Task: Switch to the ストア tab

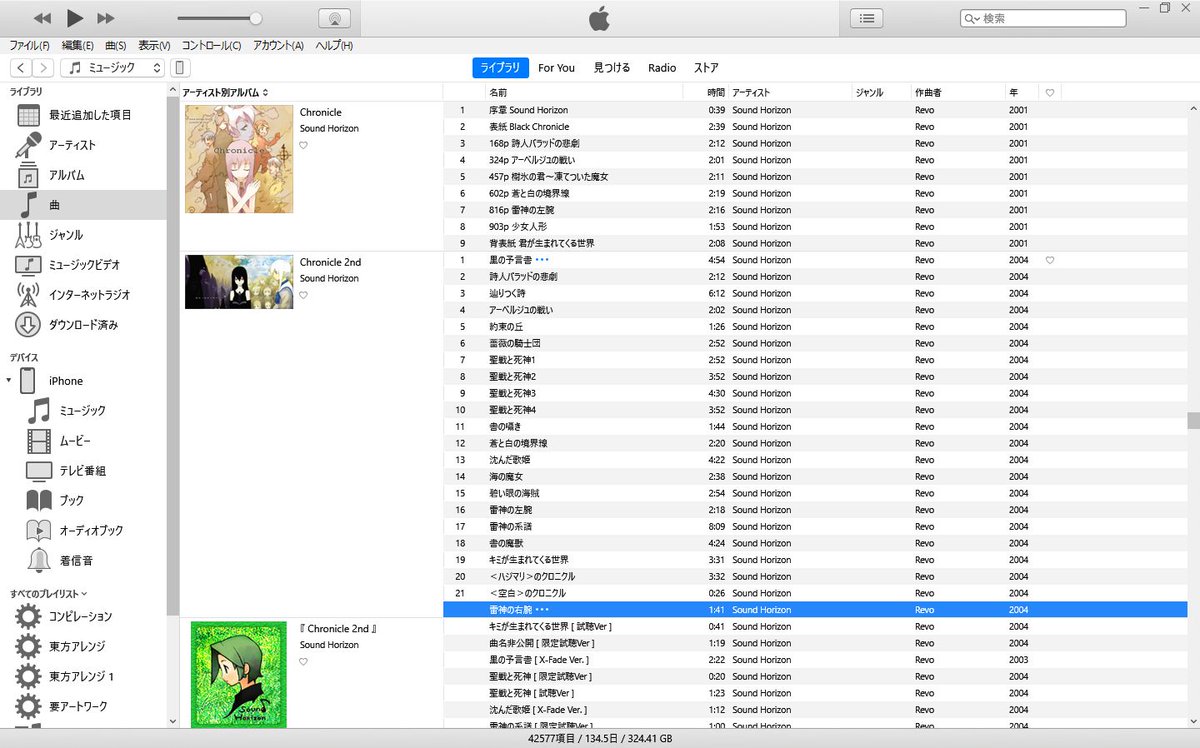Action: (x=706, y=68)
